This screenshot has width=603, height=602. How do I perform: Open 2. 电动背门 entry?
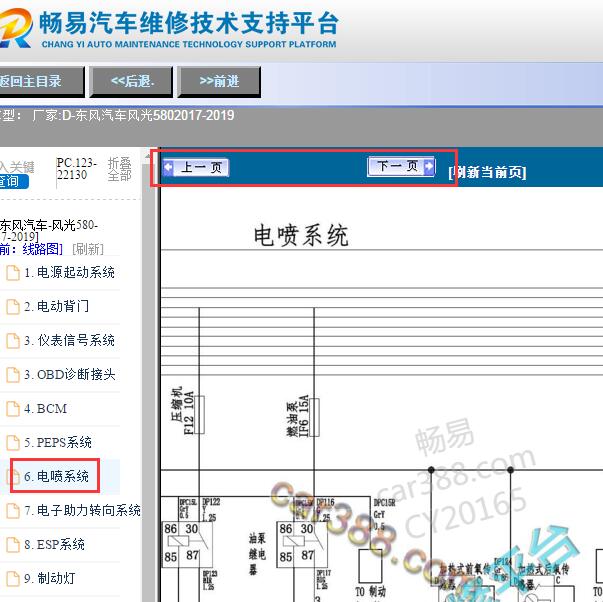tap(57, 306)
